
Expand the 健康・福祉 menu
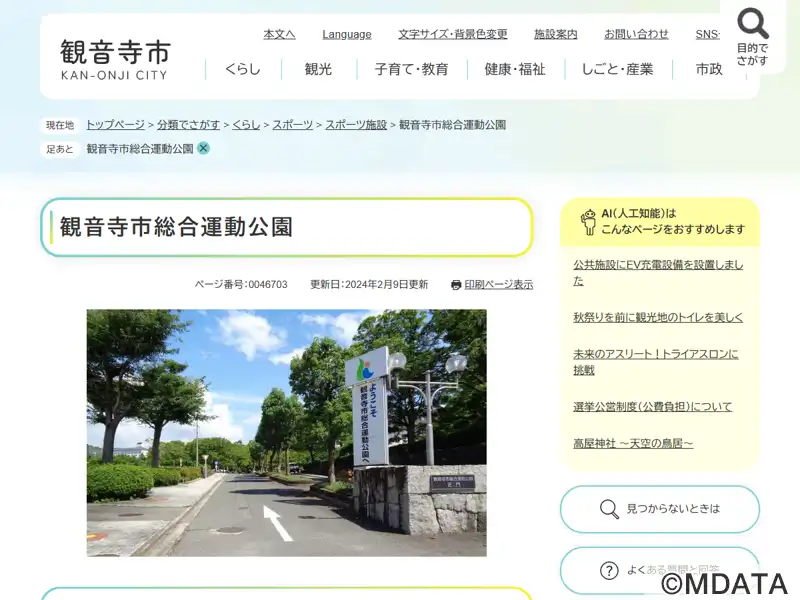pyautogui.click(x=515, y=69)
